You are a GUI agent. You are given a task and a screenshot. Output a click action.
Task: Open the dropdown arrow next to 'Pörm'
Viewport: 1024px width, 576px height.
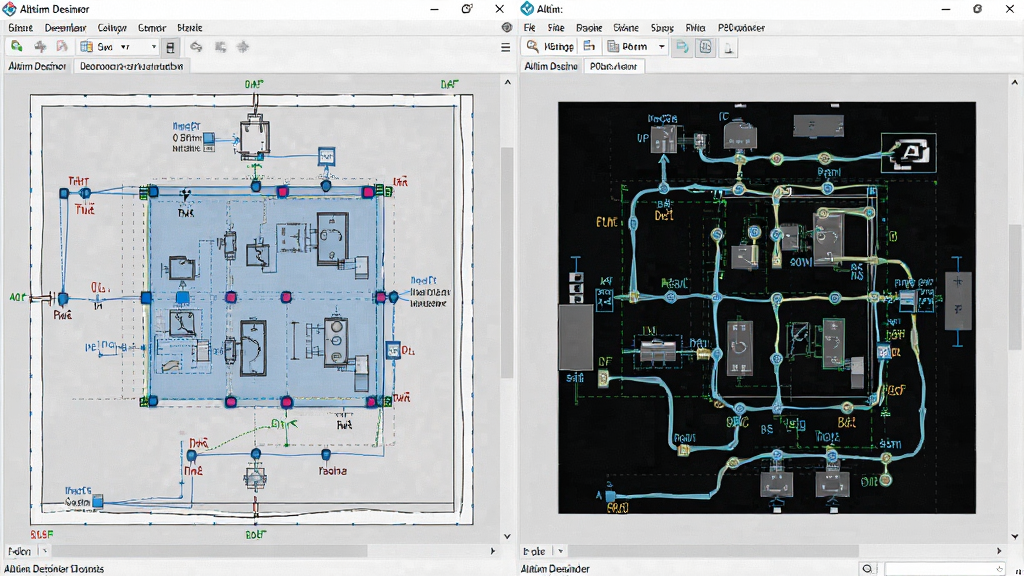click(x=662, y=47)
